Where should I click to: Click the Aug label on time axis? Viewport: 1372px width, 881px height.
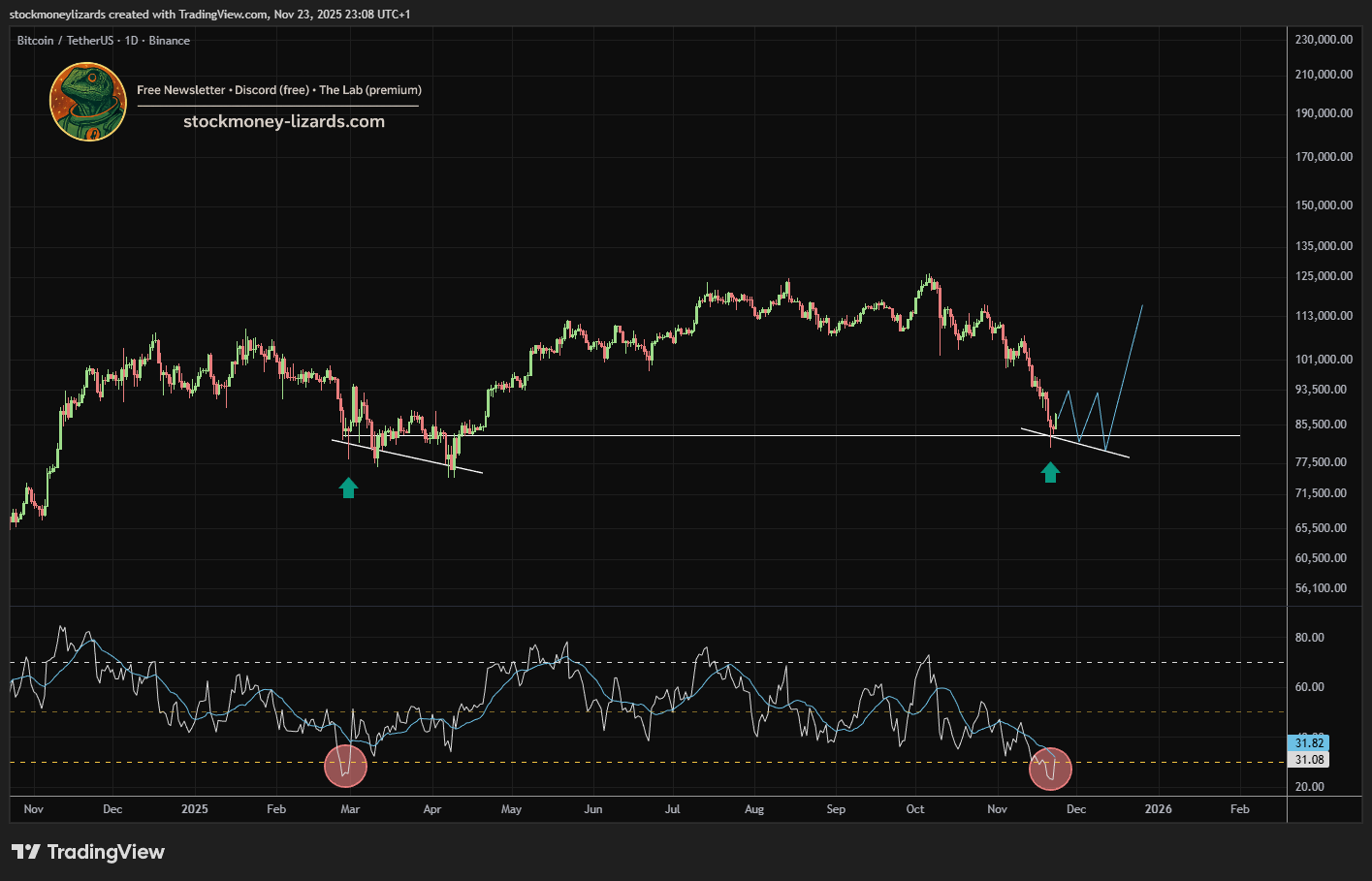coord(754,809)
